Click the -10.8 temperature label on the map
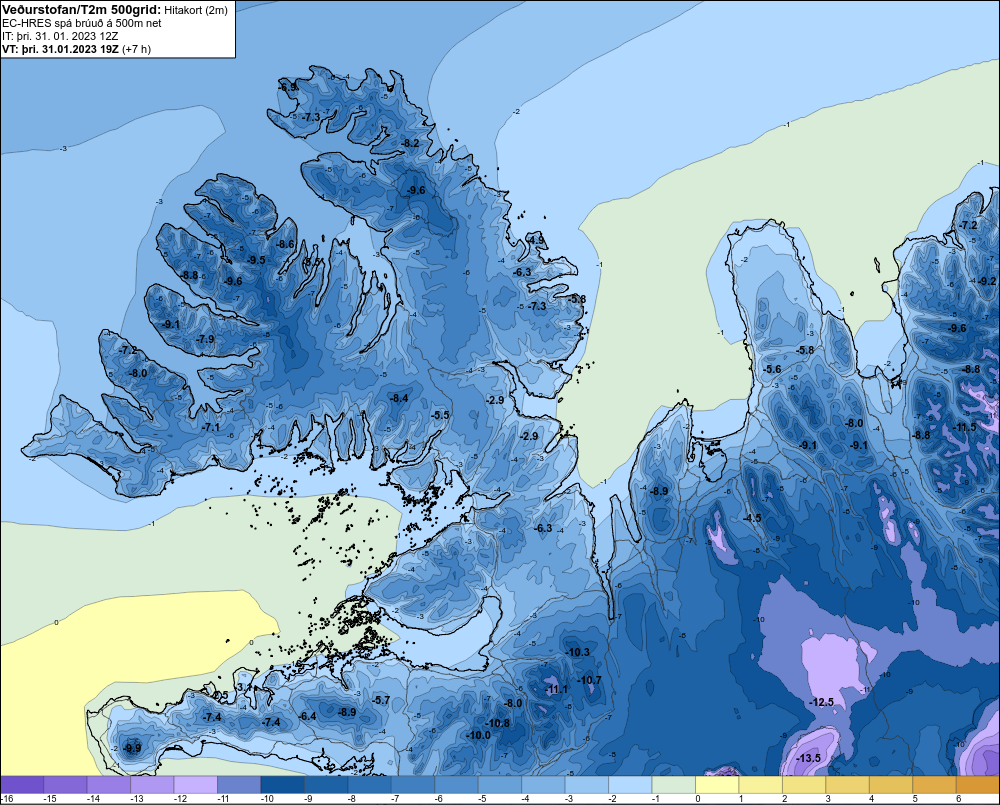The height and width of the screenshot is (805, 1000). 498,723
